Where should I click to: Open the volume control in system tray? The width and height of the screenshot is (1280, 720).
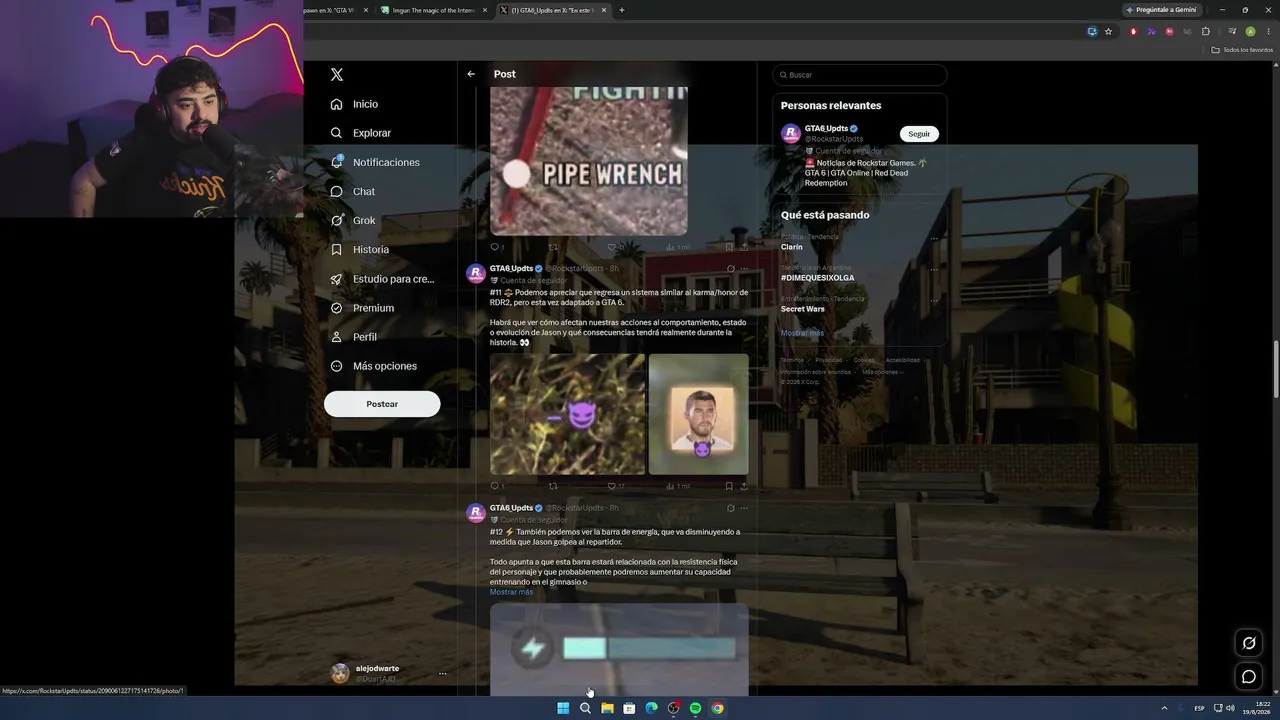(1230, 708)
